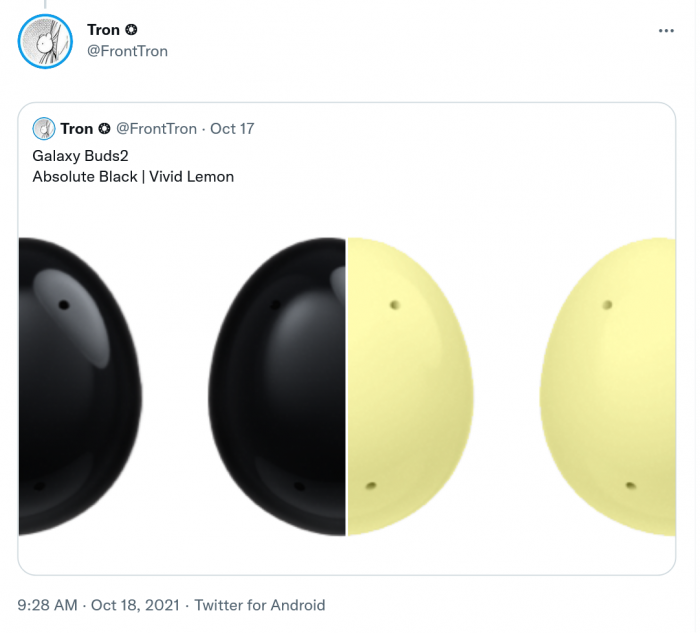Open the "9:28 AM · Oct 18, 2021" timestamp

coord(99,605)
